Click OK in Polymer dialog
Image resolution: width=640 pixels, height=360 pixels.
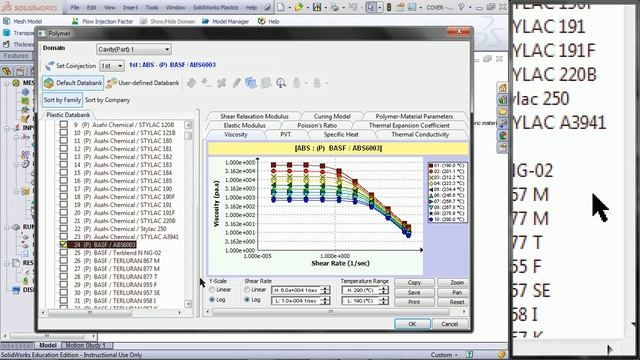(412, 324)
